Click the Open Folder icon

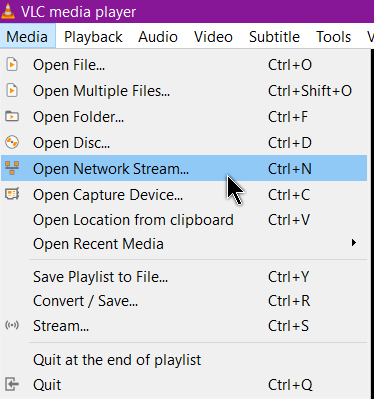(x=12, y=116)
